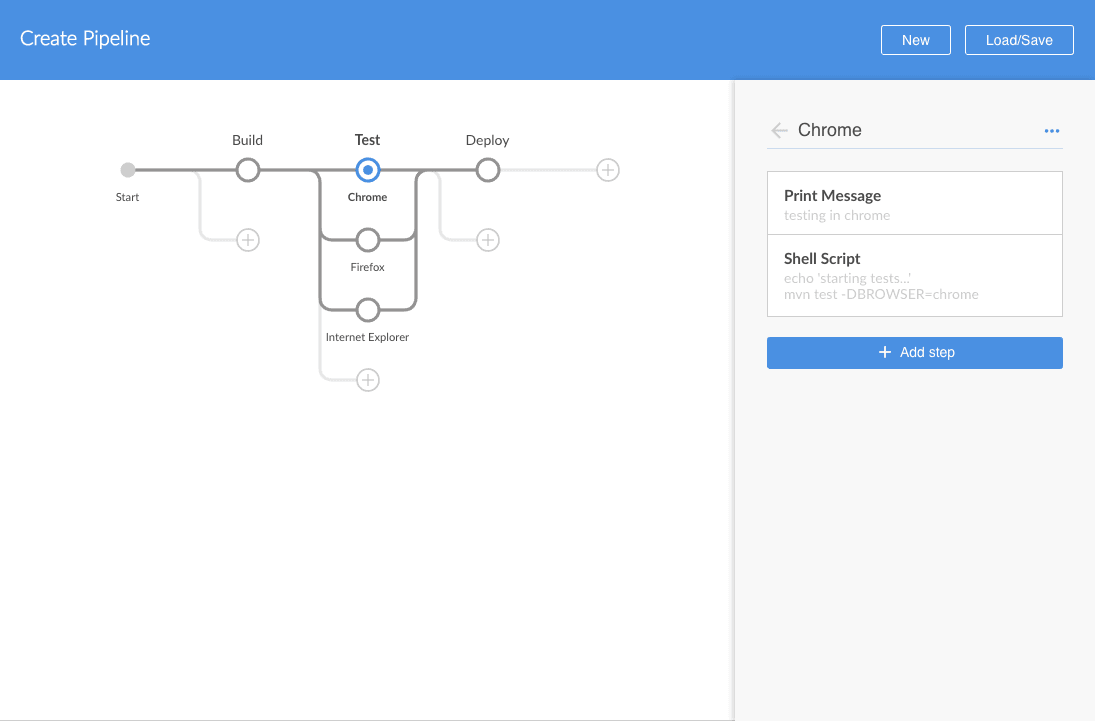Screen dimensions: 1095x721
Task: Open the three-dot menu for Chrome stage
Action: tap(1051, 131)
